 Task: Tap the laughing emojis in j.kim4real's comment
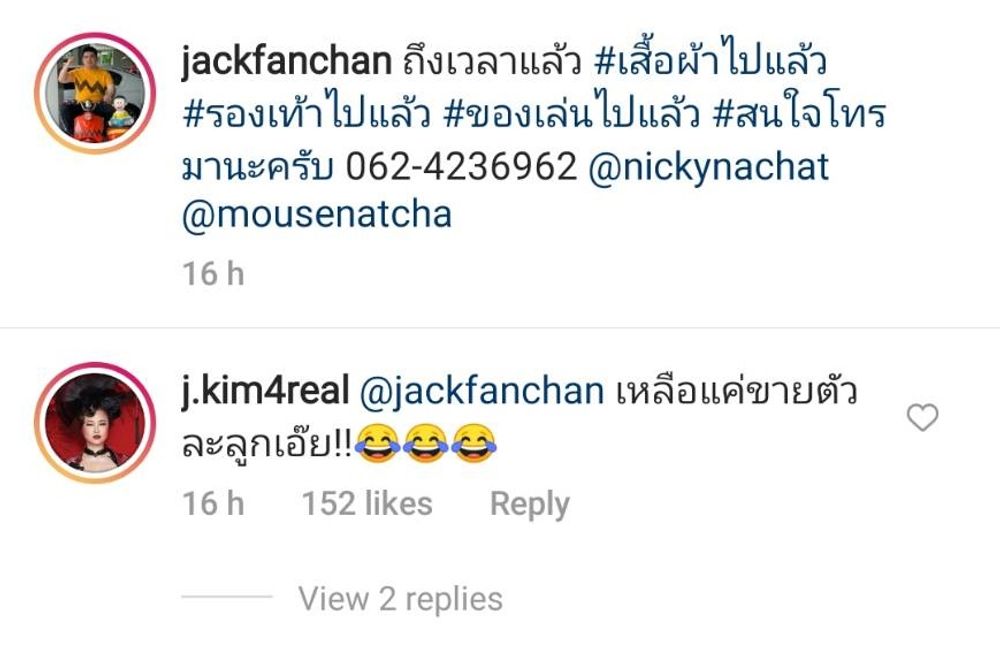[426, 443]
